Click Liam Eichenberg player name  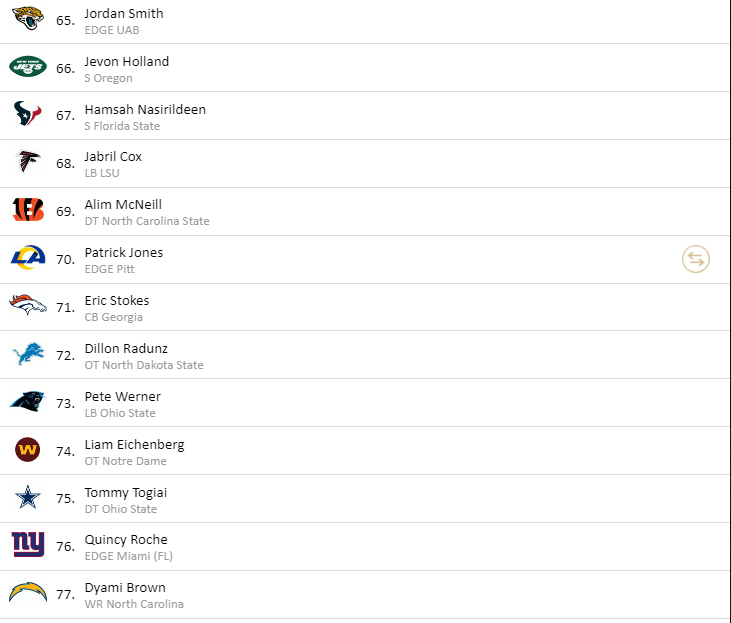[x=134, y=445]
